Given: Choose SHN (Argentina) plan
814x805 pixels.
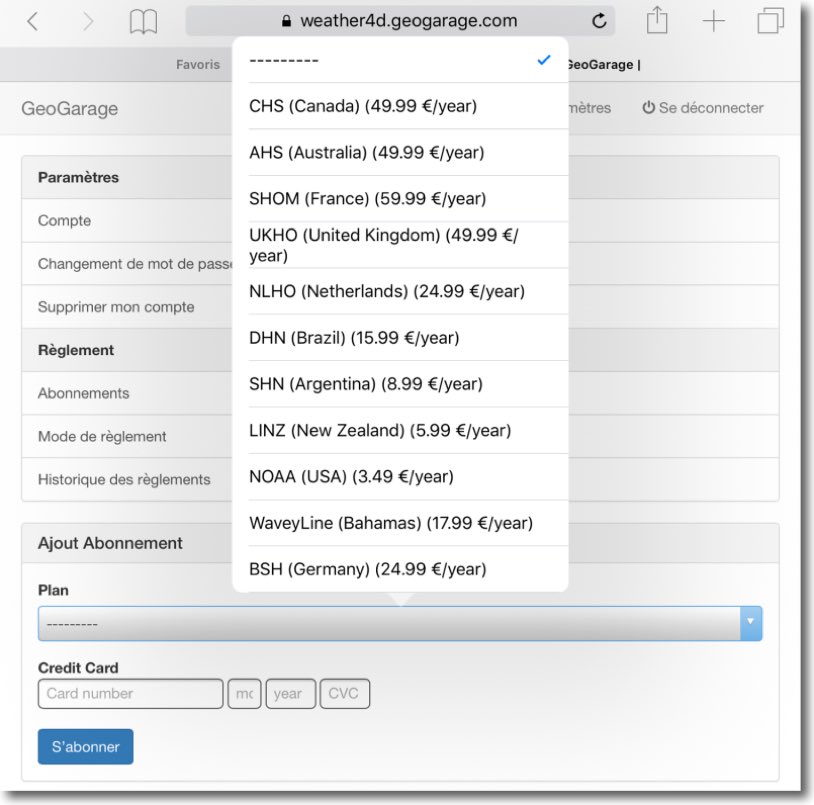Looking at the screenshot, I should tap(400, 384).
